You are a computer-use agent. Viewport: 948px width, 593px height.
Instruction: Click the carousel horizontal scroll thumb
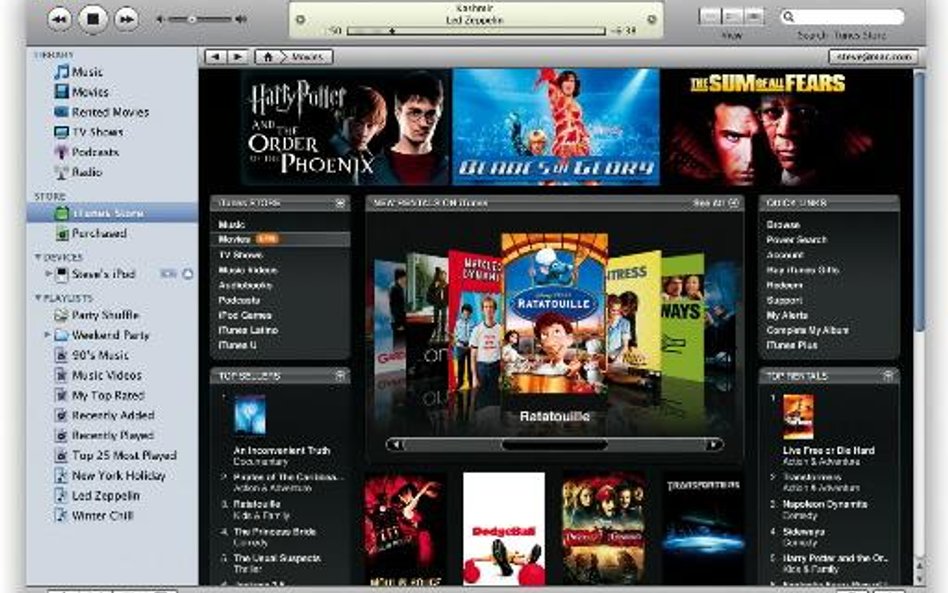[554, 445]
